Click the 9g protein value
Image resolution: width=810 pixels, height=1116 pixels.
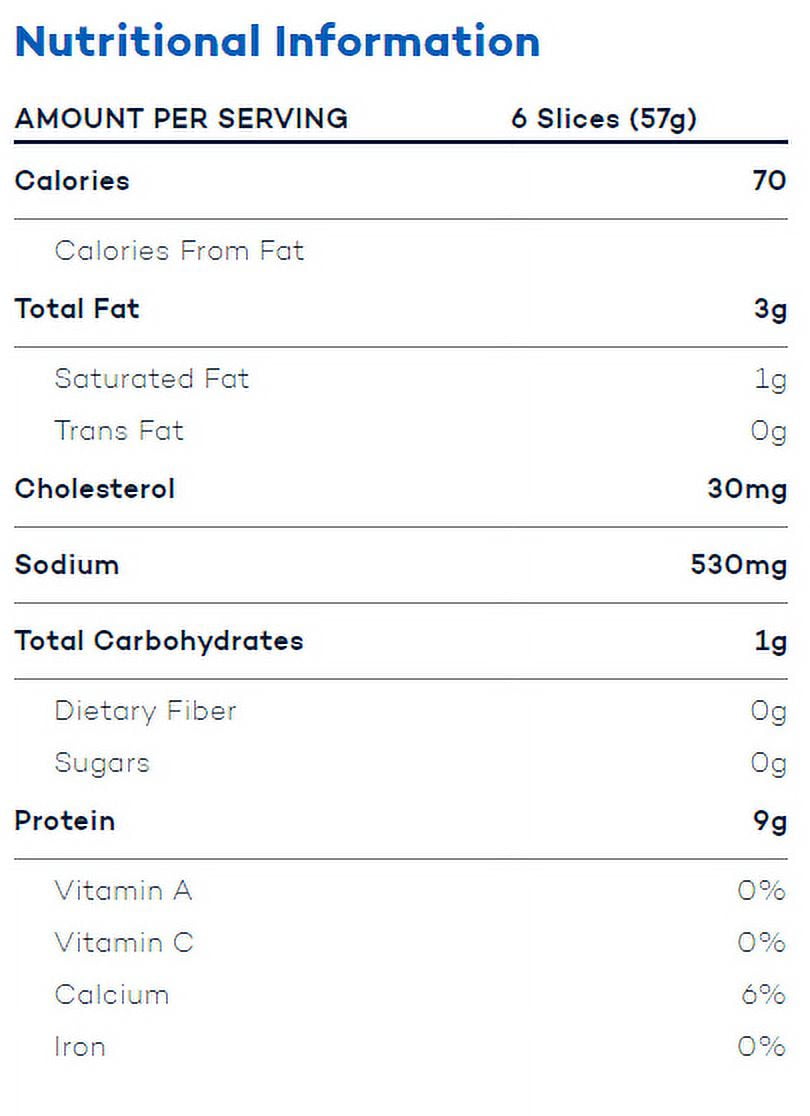click(770, 823)
